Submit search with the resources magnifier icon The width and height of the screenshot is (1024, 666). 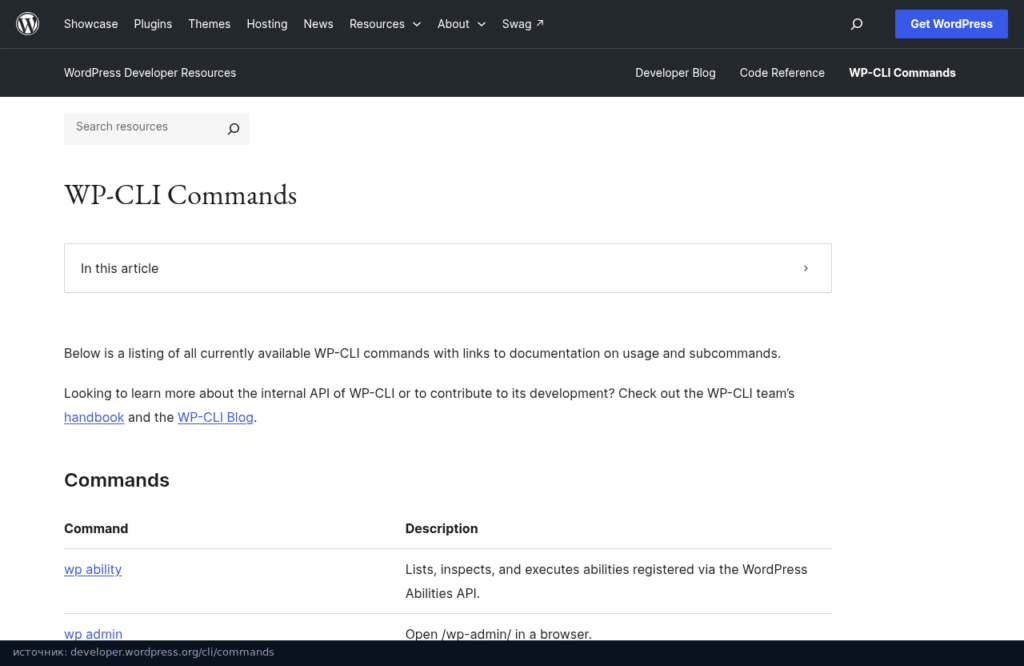click(x=233, y=129)
